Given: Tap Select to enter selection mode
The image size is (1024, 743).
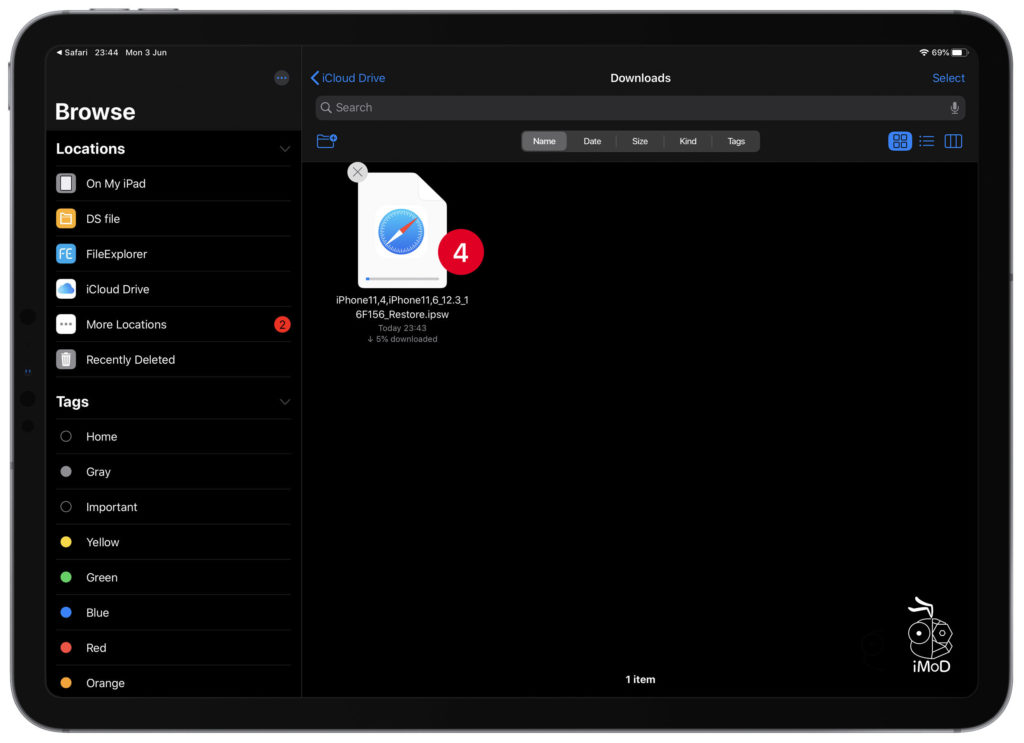Looking at the screenshot, I should pos(948,77).
